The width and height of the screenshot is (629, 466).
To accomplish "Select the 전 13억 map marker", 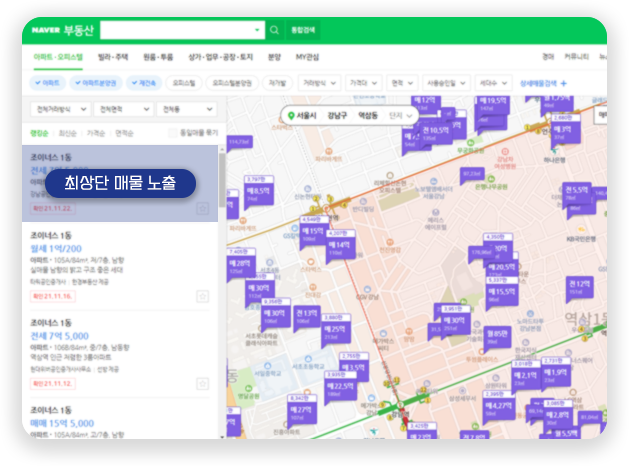I will [x=307, y=317].
